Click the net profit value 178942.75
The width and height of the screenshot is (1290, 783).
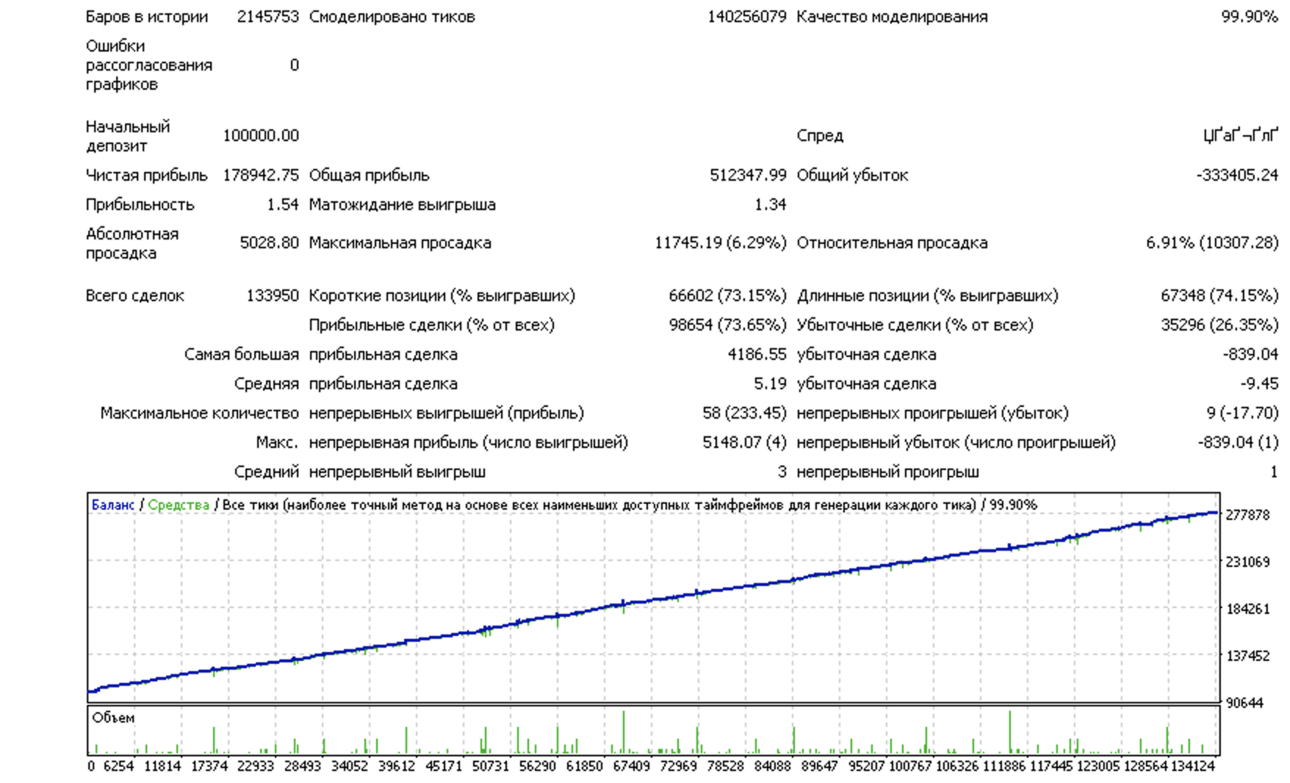point(261,175)
